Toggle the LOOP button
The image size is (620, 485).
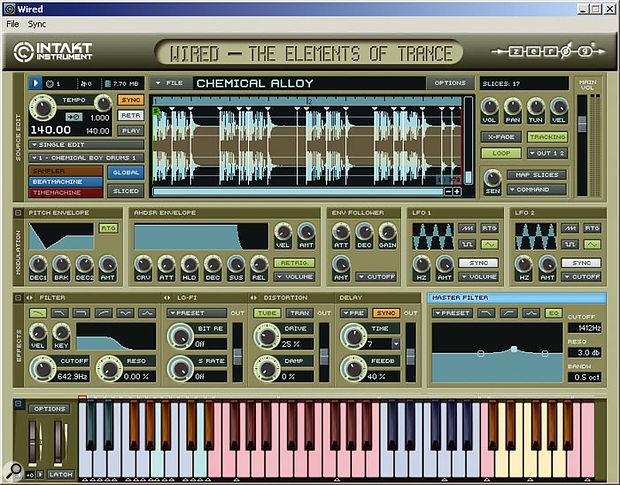(x=501, y=153)
